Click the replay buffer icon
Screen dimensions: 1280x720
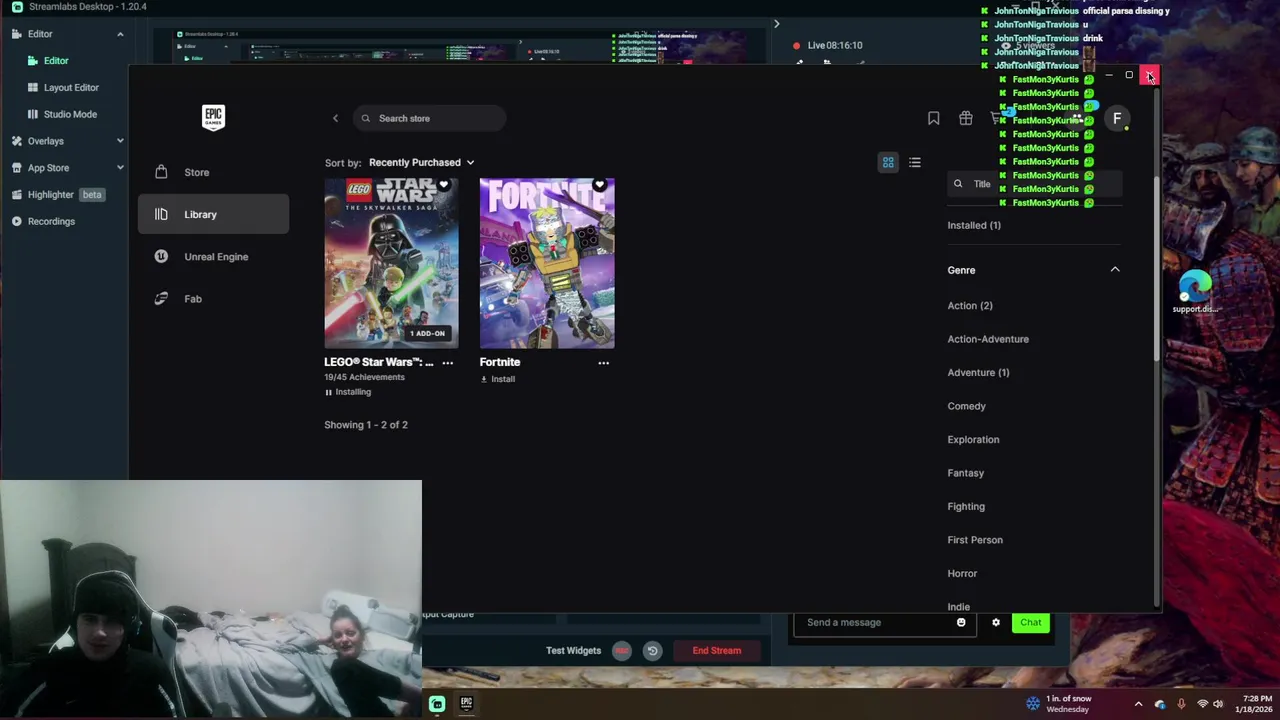[652, 651]
